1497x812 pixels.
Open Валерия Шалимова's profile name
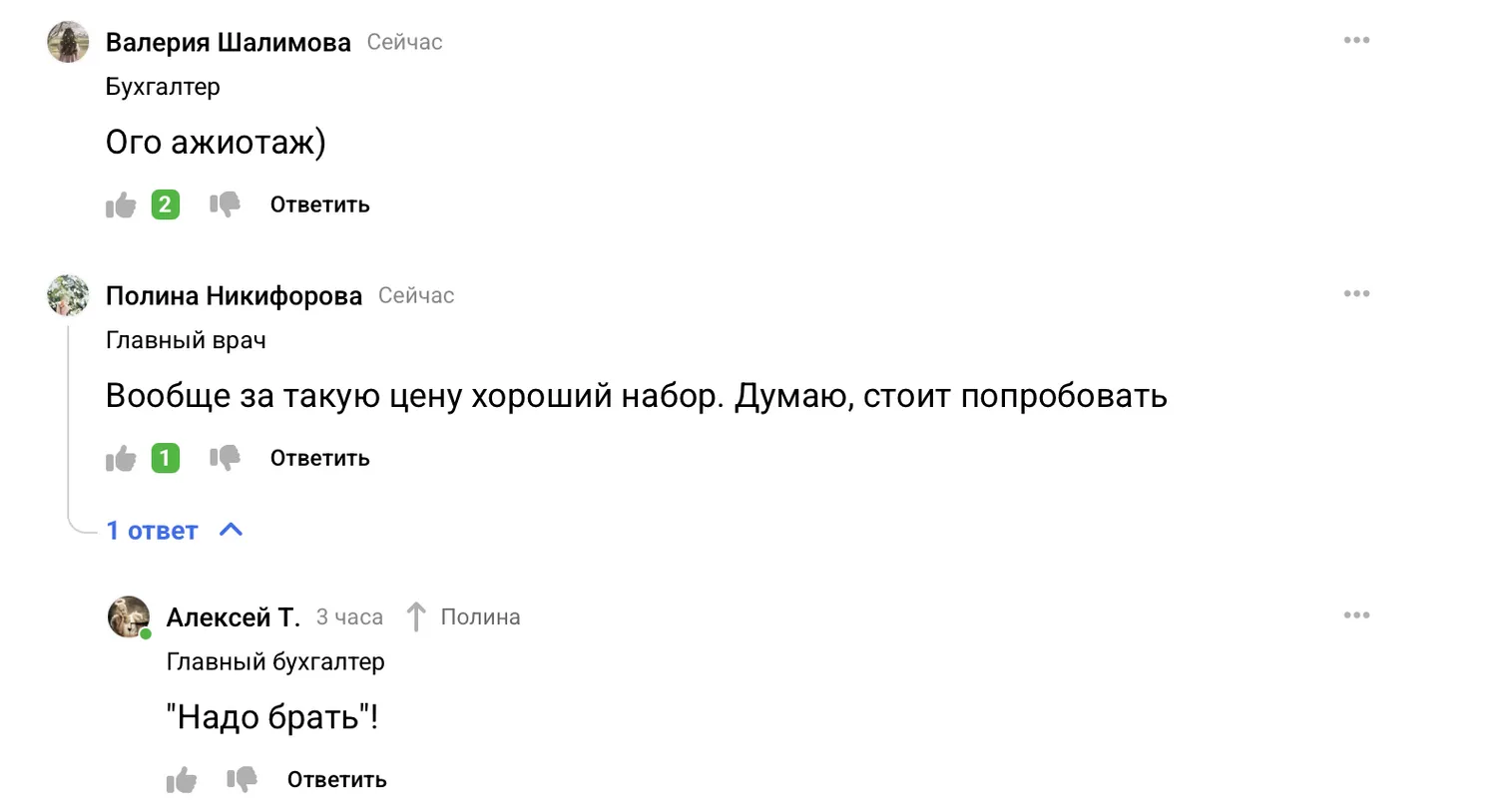tap(229, 43)
